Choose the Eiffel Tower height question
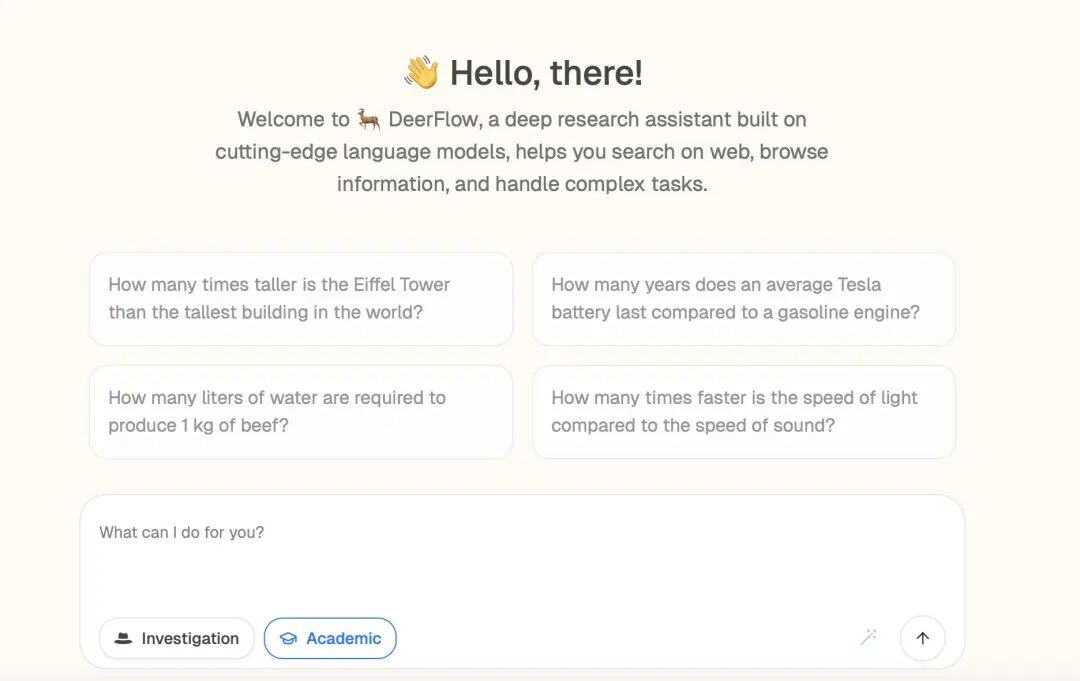Screen dimensions: 1080x681 301,299
